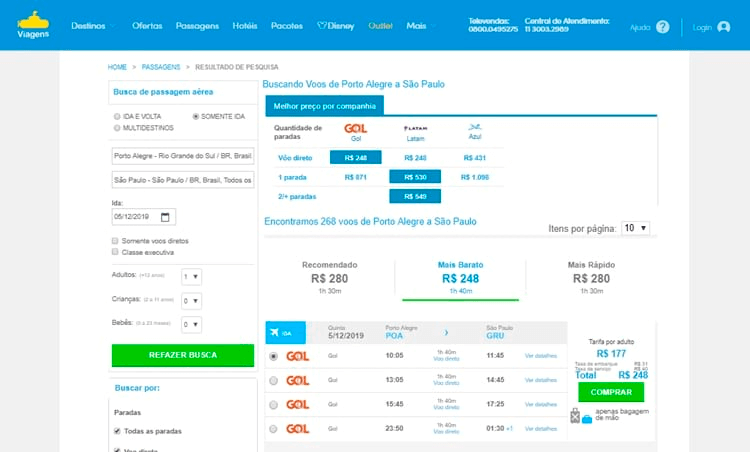750x452 pixels.
Task: Click the REFAZER BUSCA button
Action: point(183,355)
